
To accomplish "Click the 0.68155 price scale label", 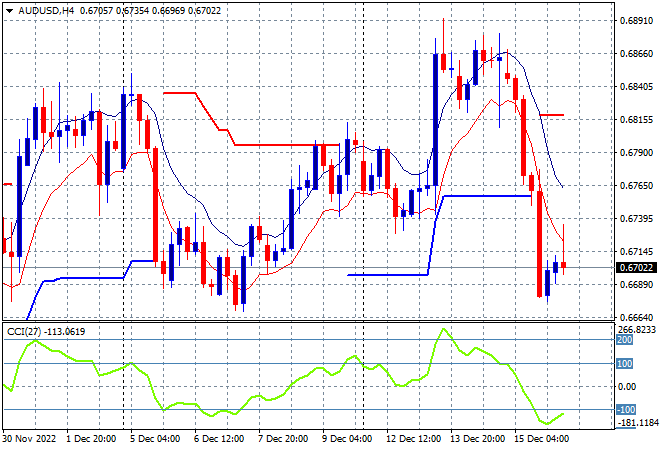I will point(636,120).
